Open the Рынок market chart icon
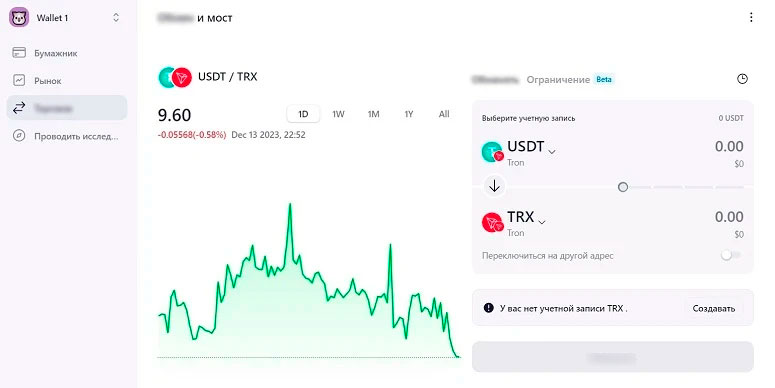 click(x=19, y=80)
